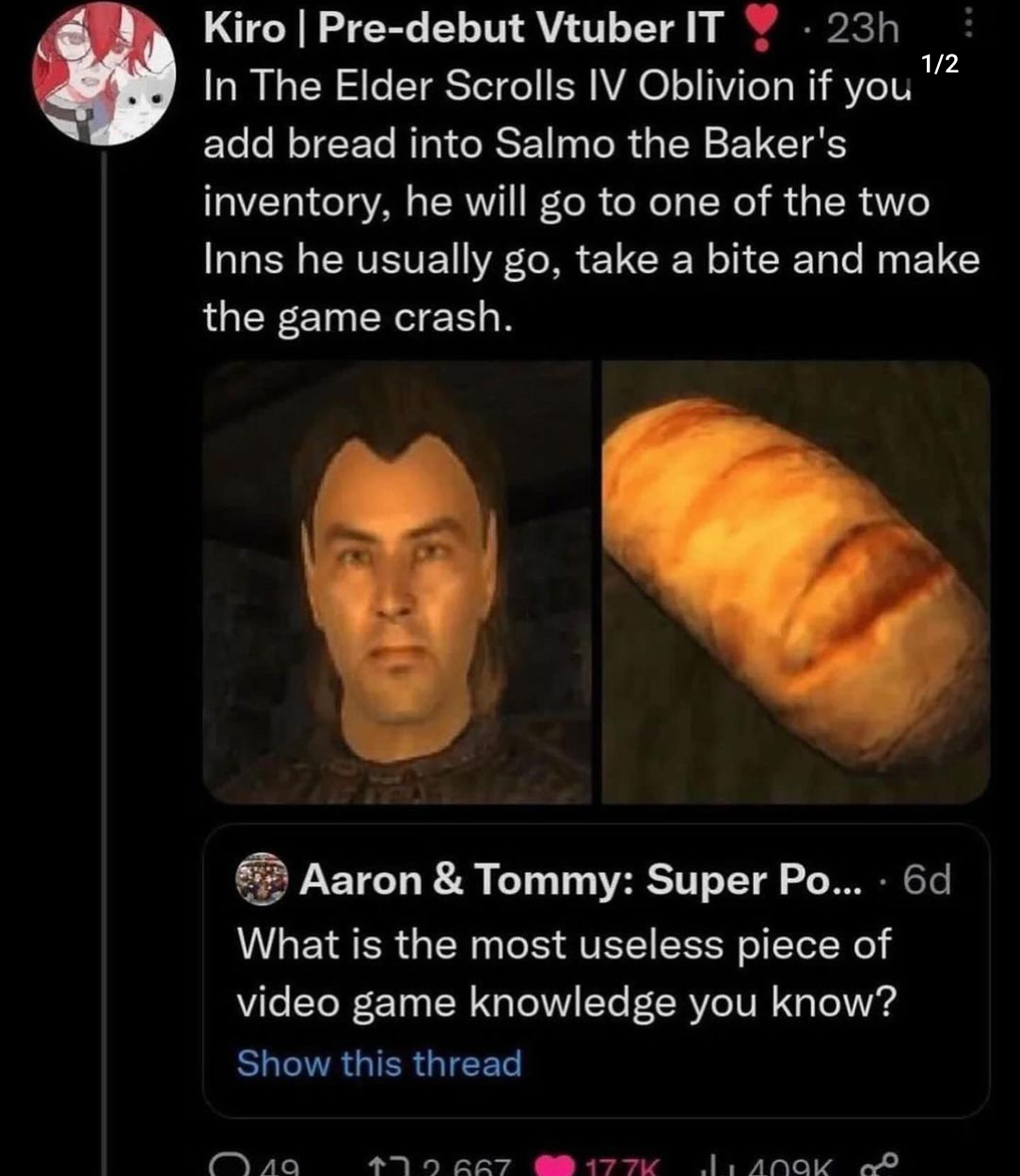Open the quoted tweet about useless knowledge
The image size is (1020, 1176).
click(x=565, y=972)
